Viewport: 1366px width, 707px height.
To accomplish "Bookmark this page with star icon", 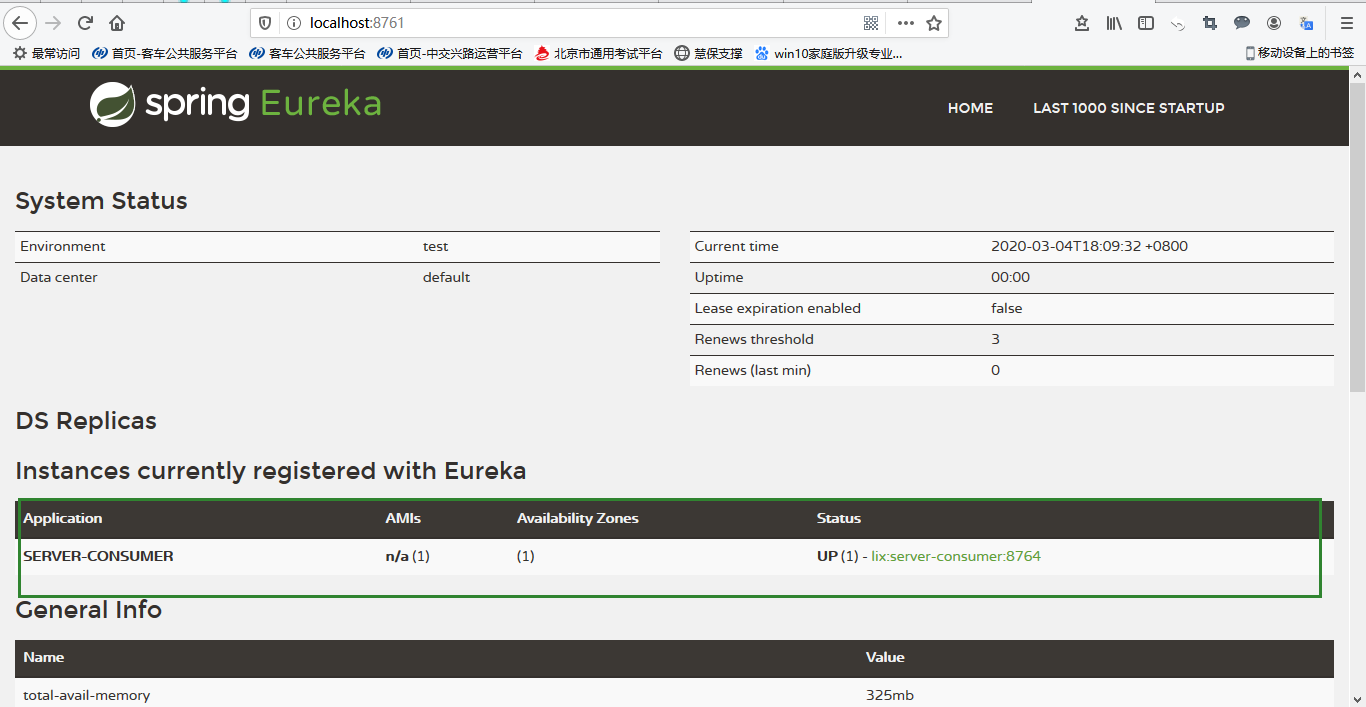I will tap(933, 22).
